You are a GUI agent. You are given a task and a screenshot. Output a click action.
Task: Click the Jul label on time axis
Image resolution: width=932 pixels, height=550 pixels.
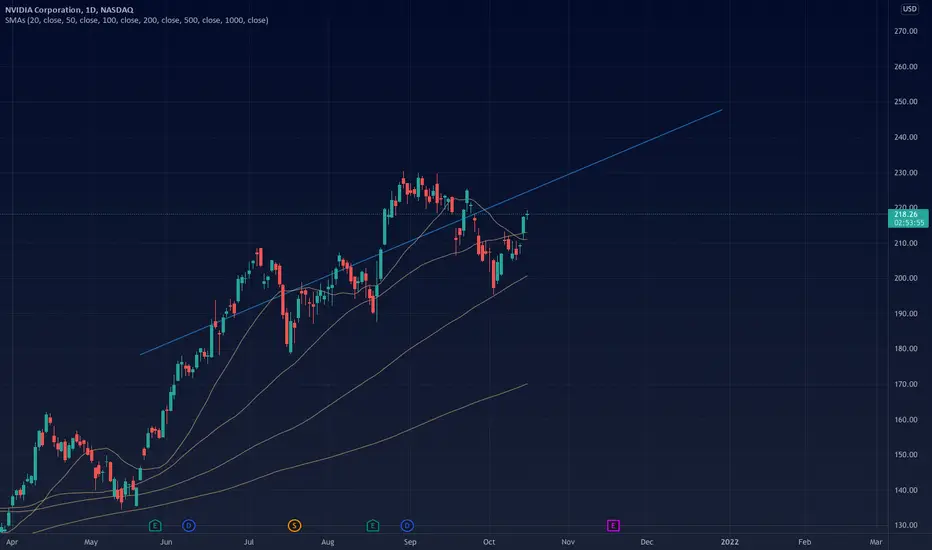[249, 542]
